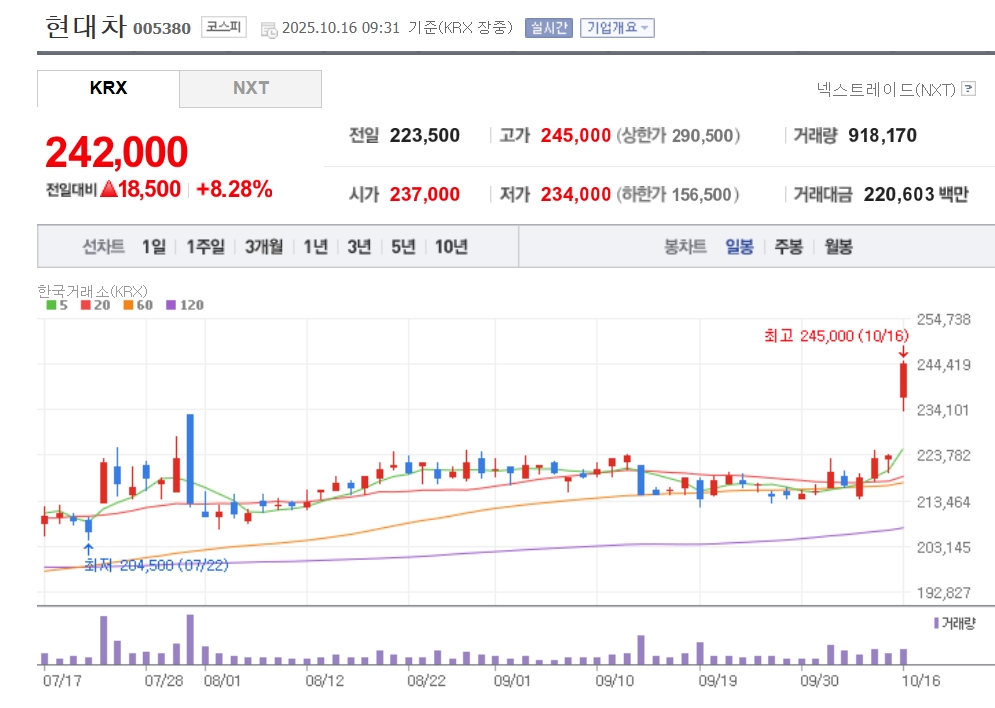Viewport: 995px width, 708px height.
Task: Select the 1년 line chart period
Action: [x=315, y=246]
